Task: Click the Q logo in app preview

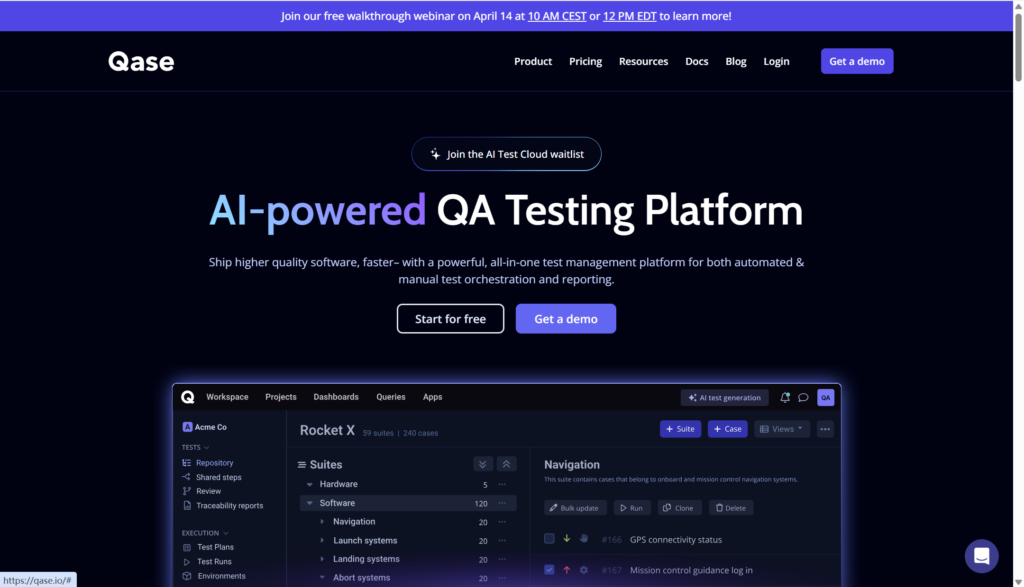Action: (188, 397)
